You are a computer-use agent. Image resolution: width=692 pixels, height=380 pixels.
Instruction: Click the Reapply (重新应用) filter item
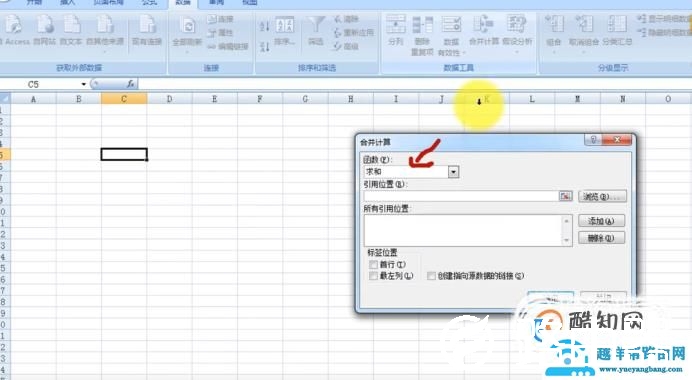pos(354,33)
